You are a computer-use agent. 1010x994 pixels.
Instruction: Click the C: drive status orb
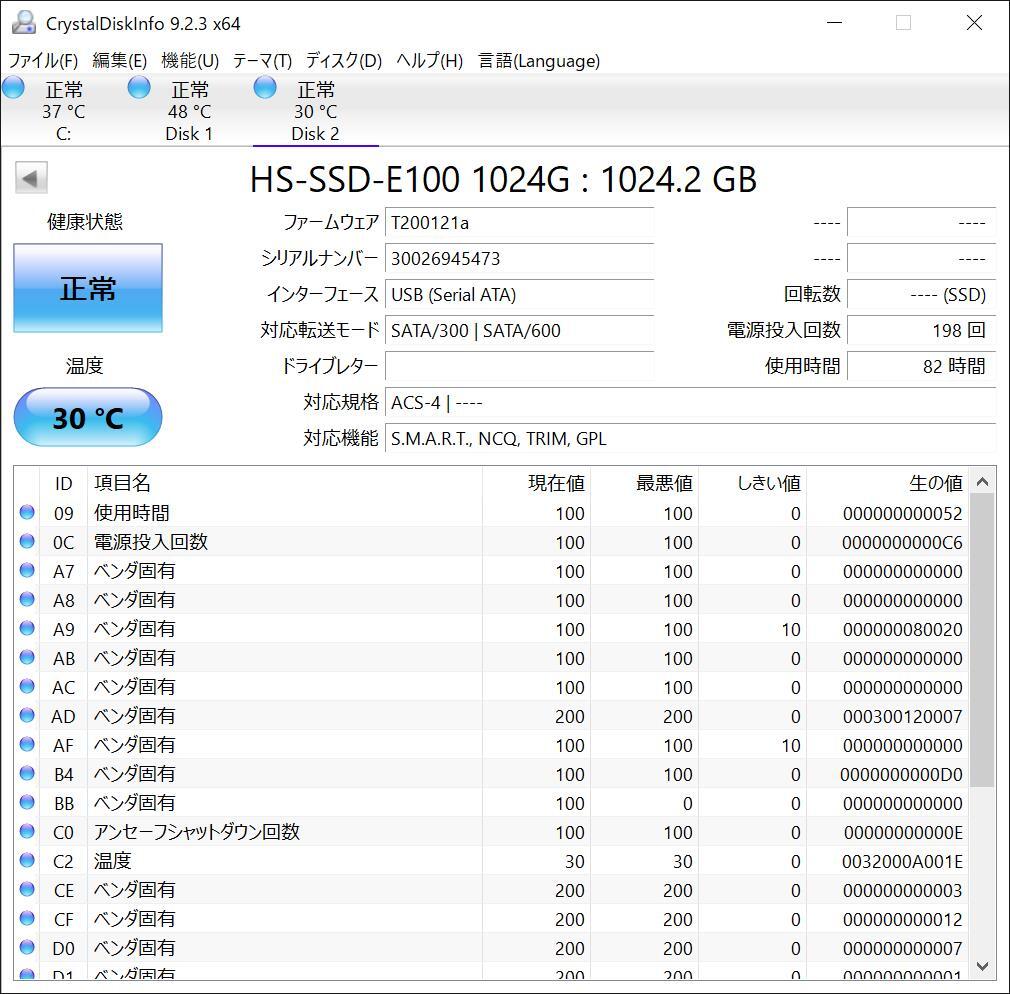click(x=13, y=88)
